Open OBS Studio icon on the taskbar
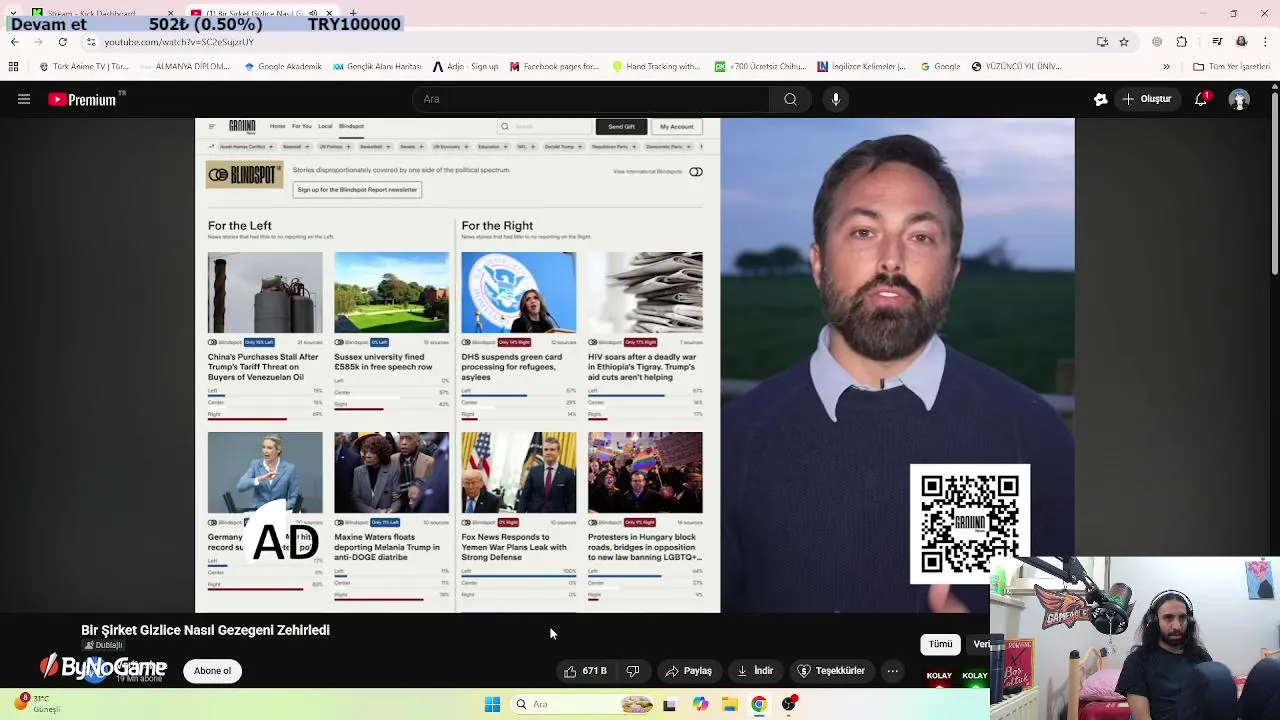Image resolution: width=1280 pixels, height=720 pixels. tap(789, 704)
